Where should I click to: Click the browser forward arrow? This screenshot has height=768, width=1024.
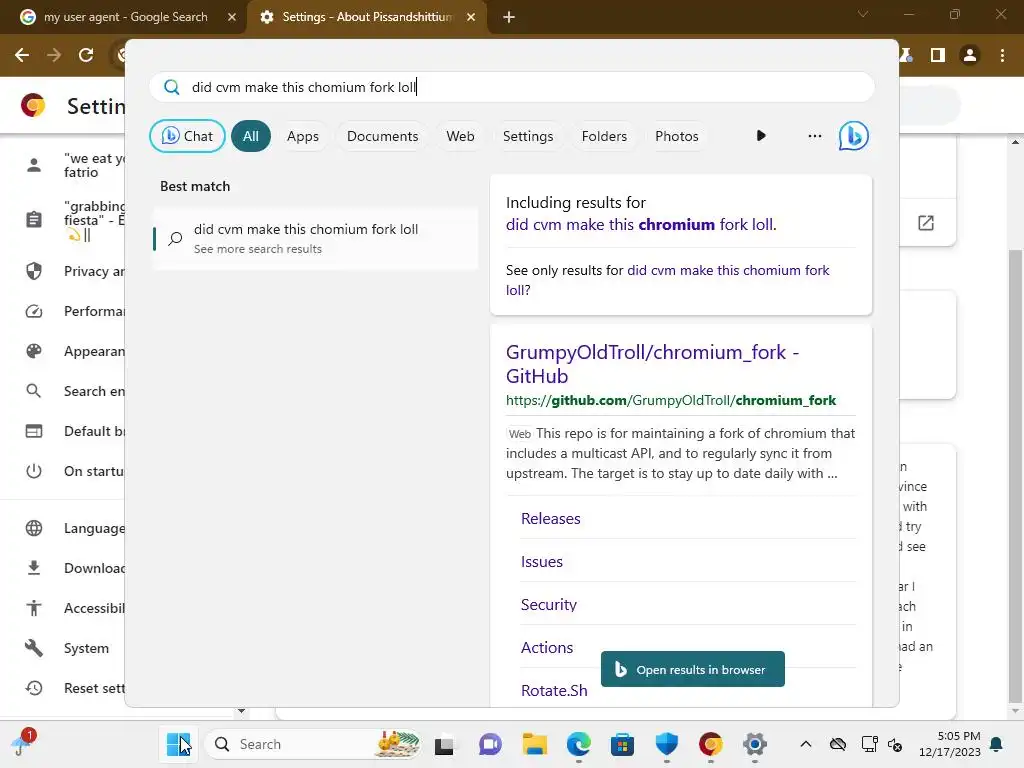(x=54, y=56)
